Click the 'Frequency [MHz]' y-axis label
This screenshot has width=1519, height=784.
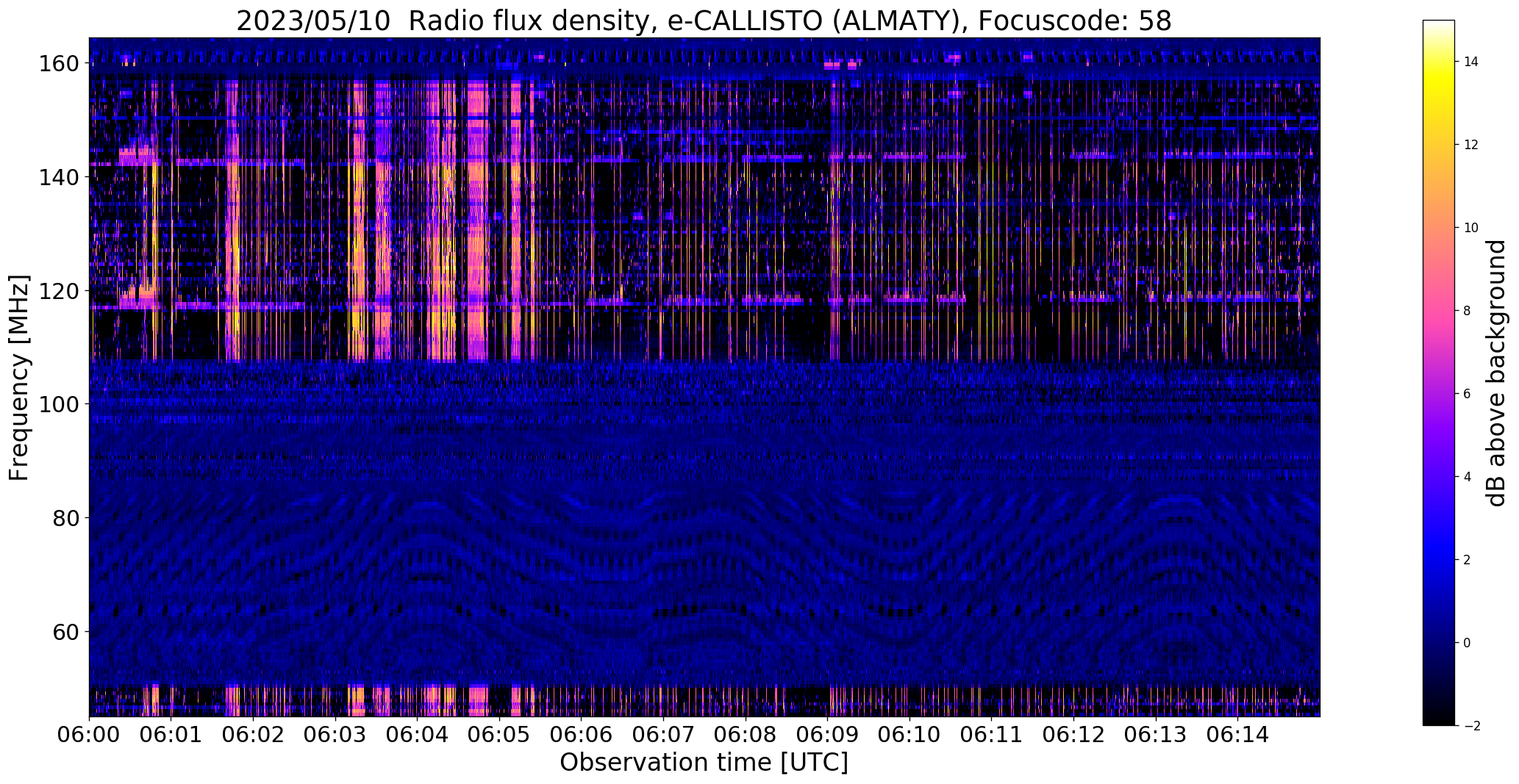[x=19, y=377]
